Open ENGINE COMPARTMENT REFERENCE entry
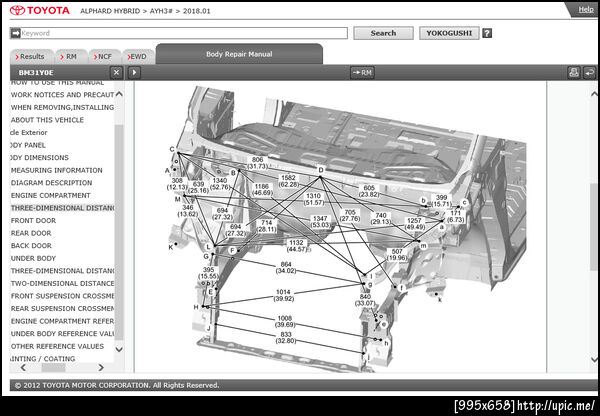This screenshot has height=416, width=600. pyautogui.click(x=62, y=321)
